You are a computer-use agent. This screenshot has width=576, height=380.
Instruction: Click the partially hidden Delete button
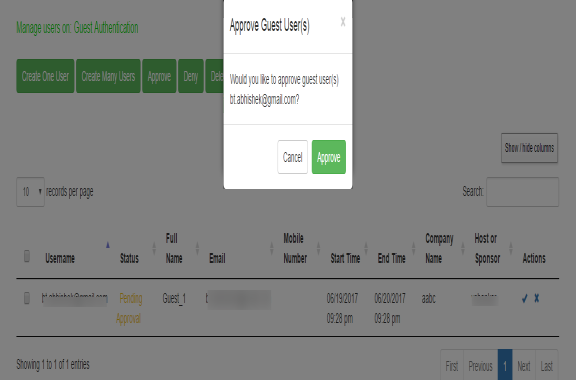click(x=215, y=76)
